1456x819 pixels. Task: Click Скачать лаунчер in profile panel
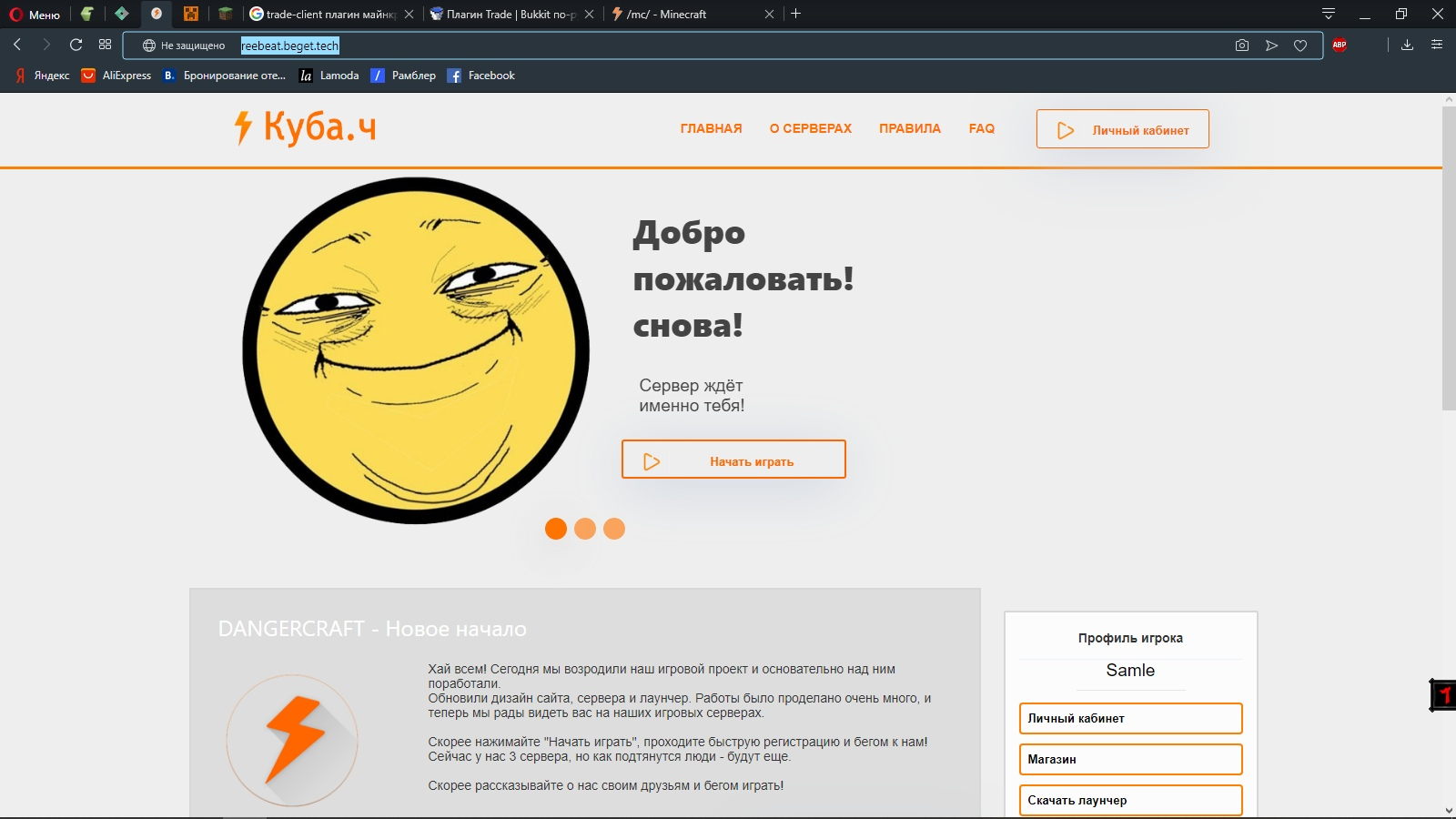point(1131,800)
